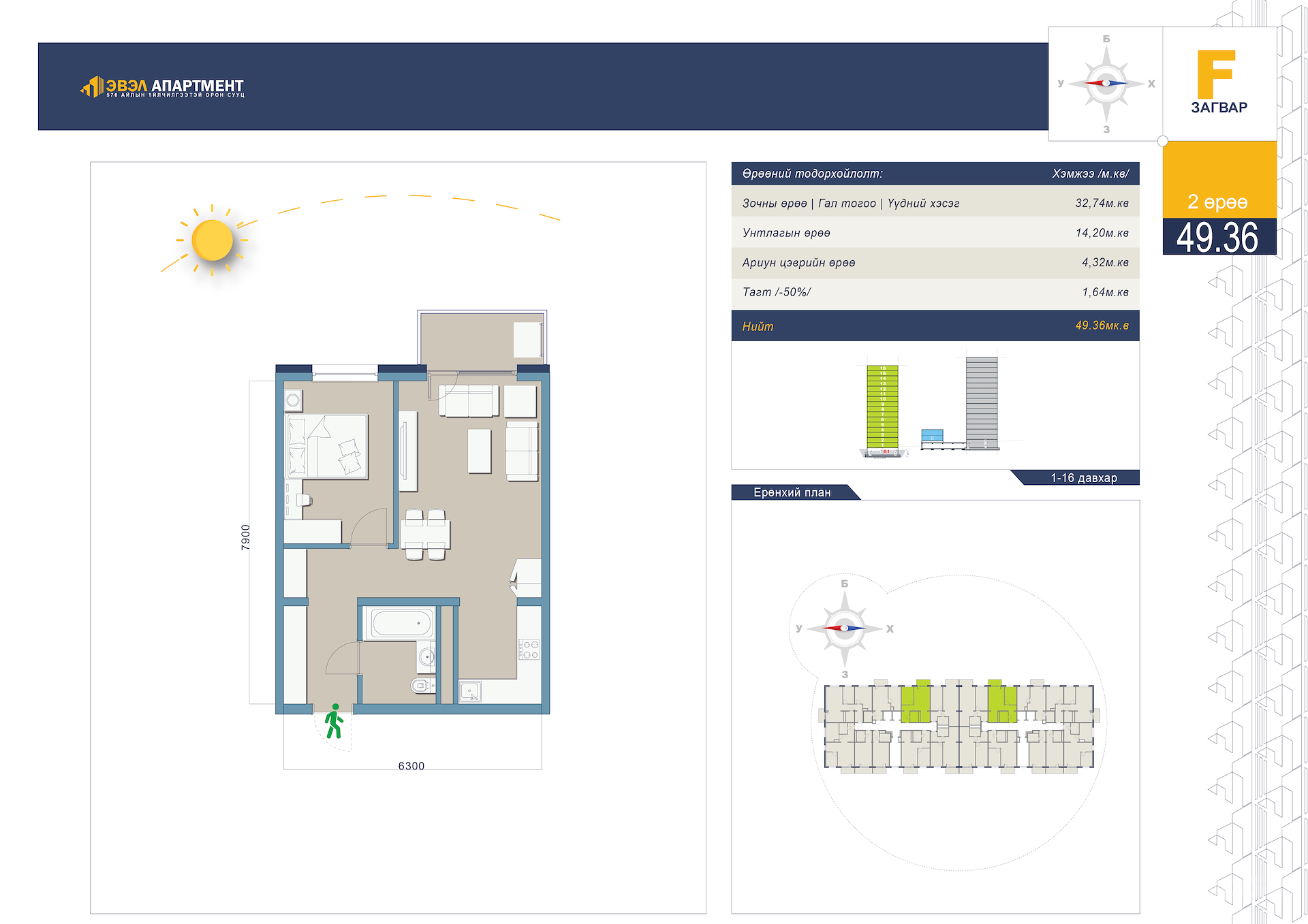Click the ЗАГВАР label
The height and width of the screenshot is (924, 1308).
(1219, 108)
